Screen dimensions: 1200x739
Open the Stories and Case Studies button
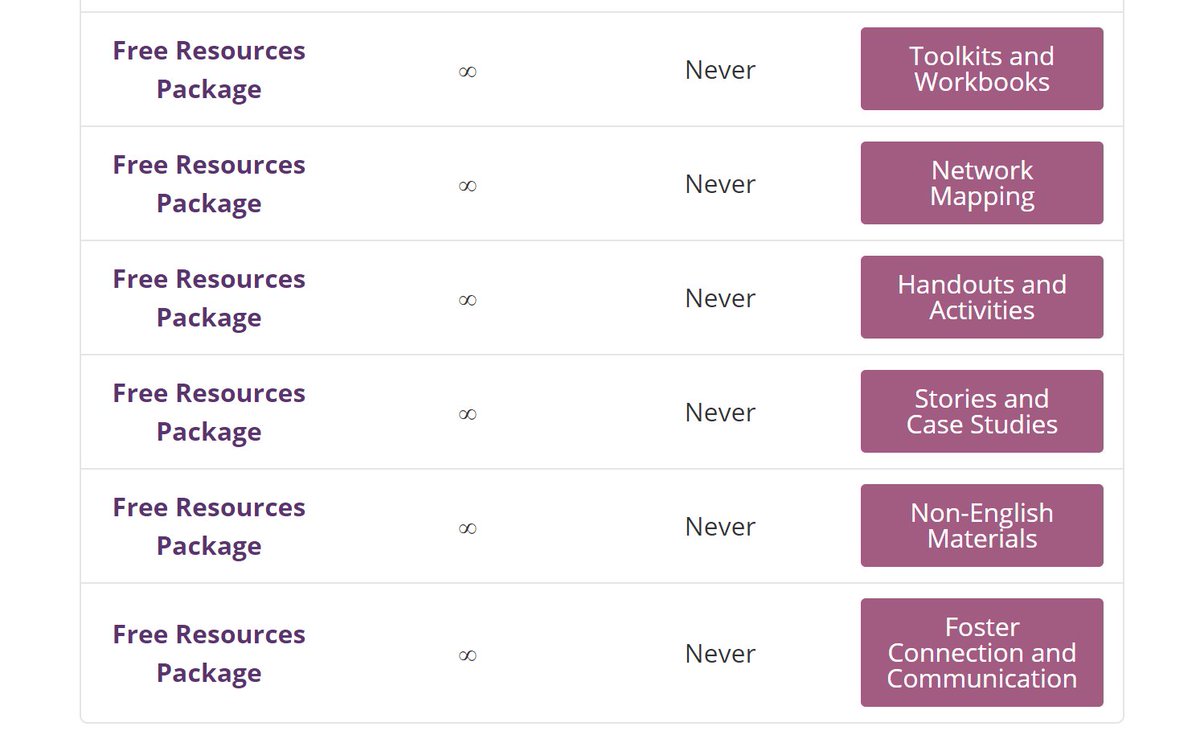[981, 411]
